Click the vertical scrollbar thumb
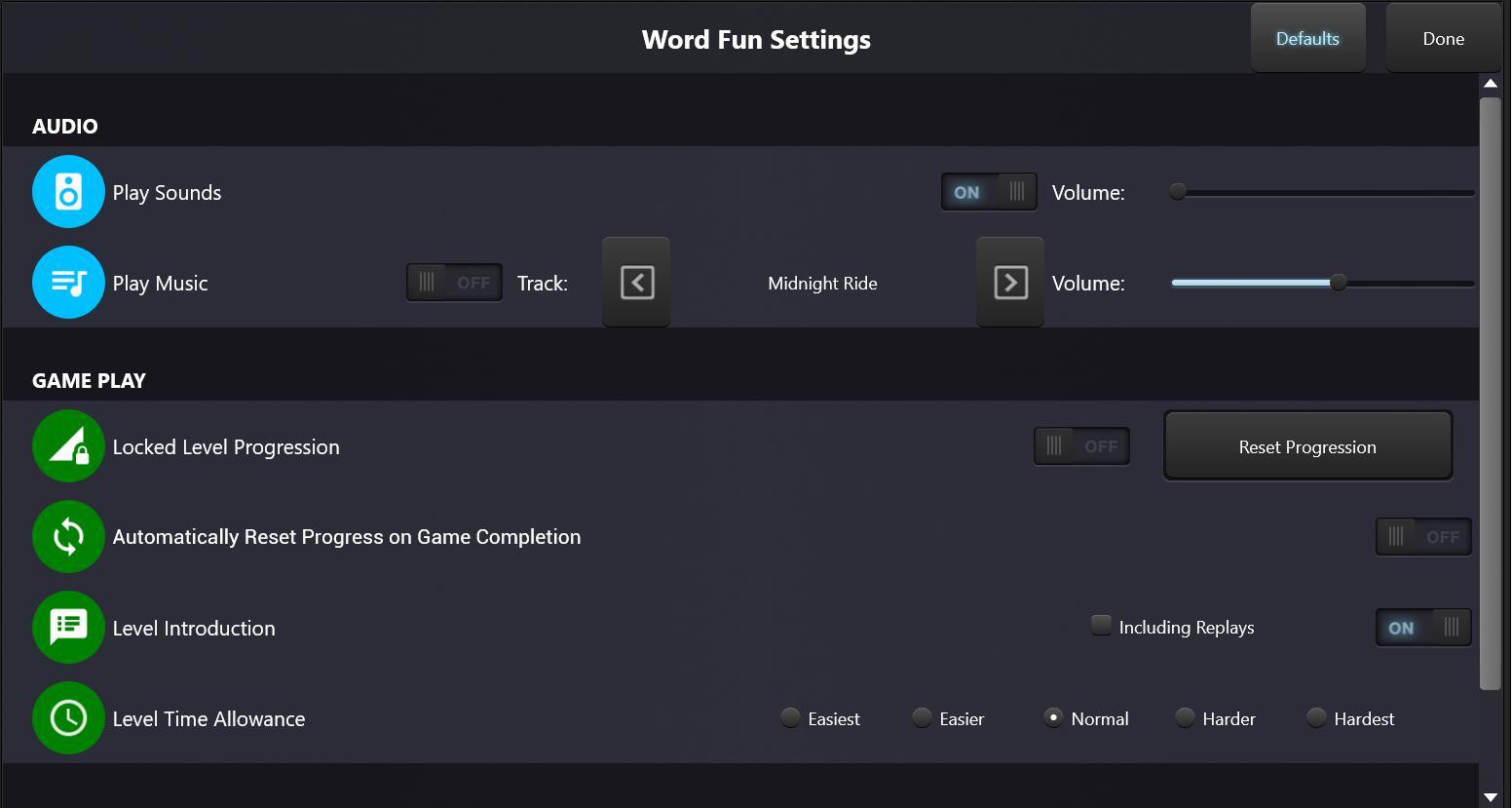The height and width of the screenshot is (808, 1512). (x=1491, y=393)
